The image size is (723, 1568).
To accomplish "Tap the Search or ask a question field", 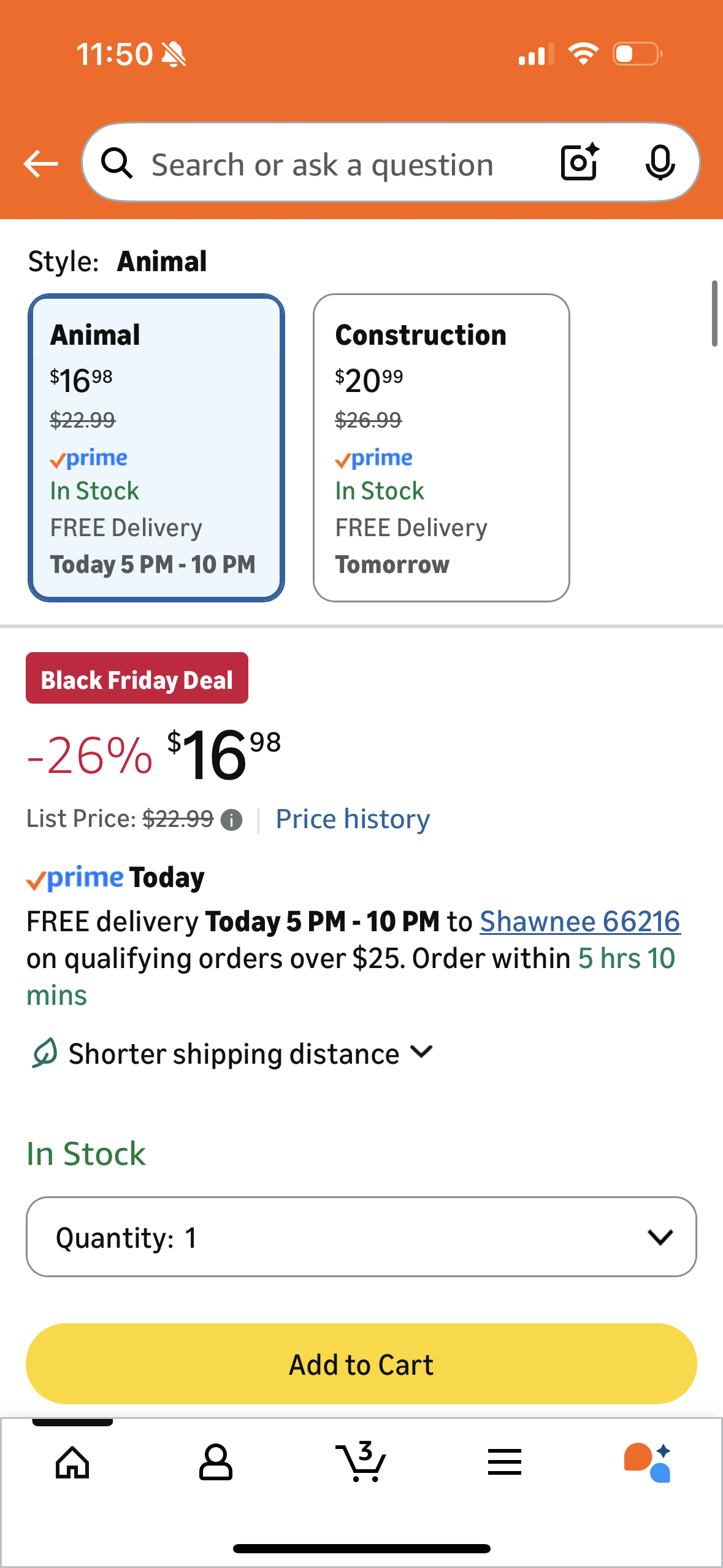I will pyautogui.click(x=323, y=164).
